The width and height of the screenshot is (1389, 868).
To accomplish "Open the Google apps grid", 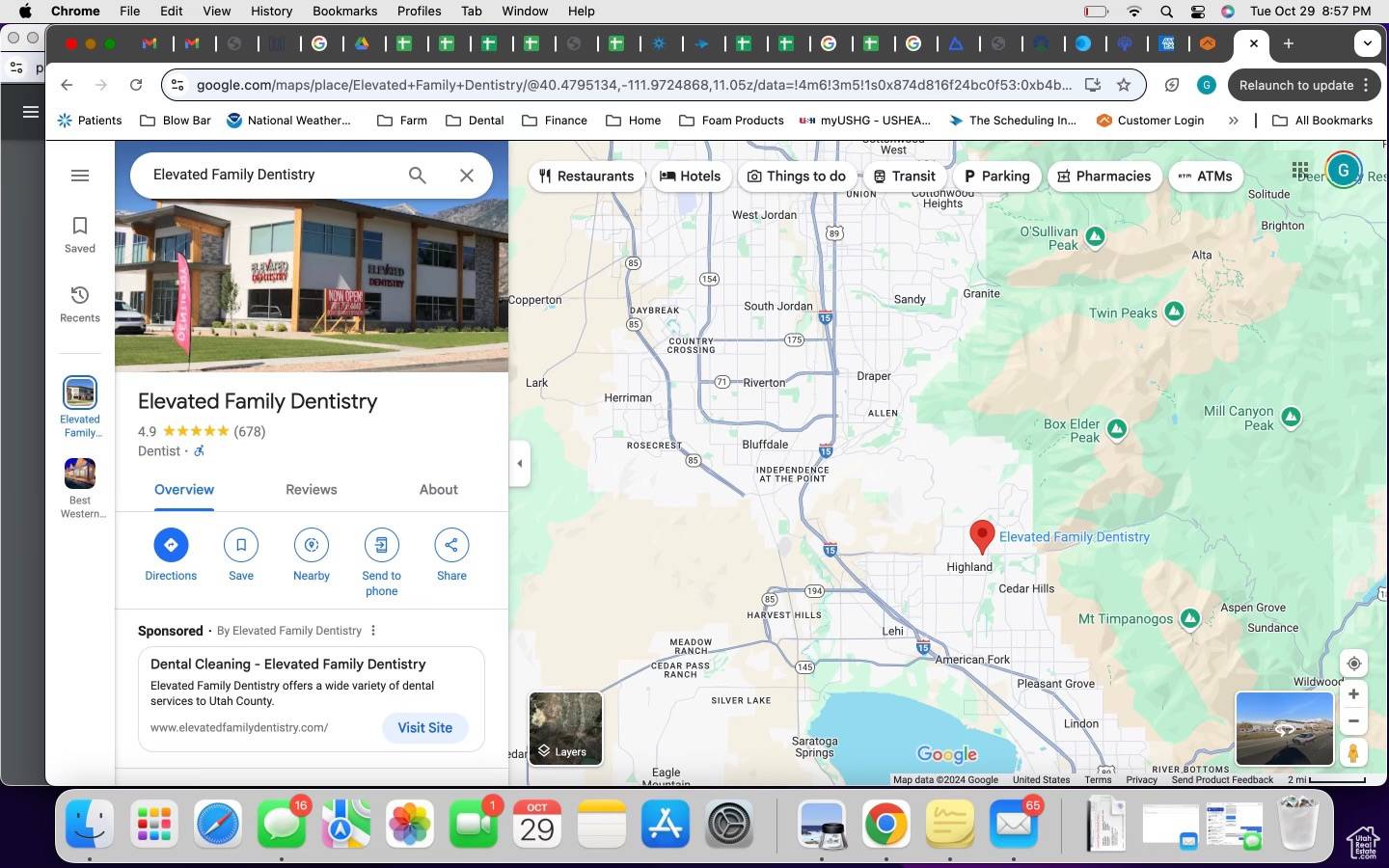I will [x=1300, y=170].
